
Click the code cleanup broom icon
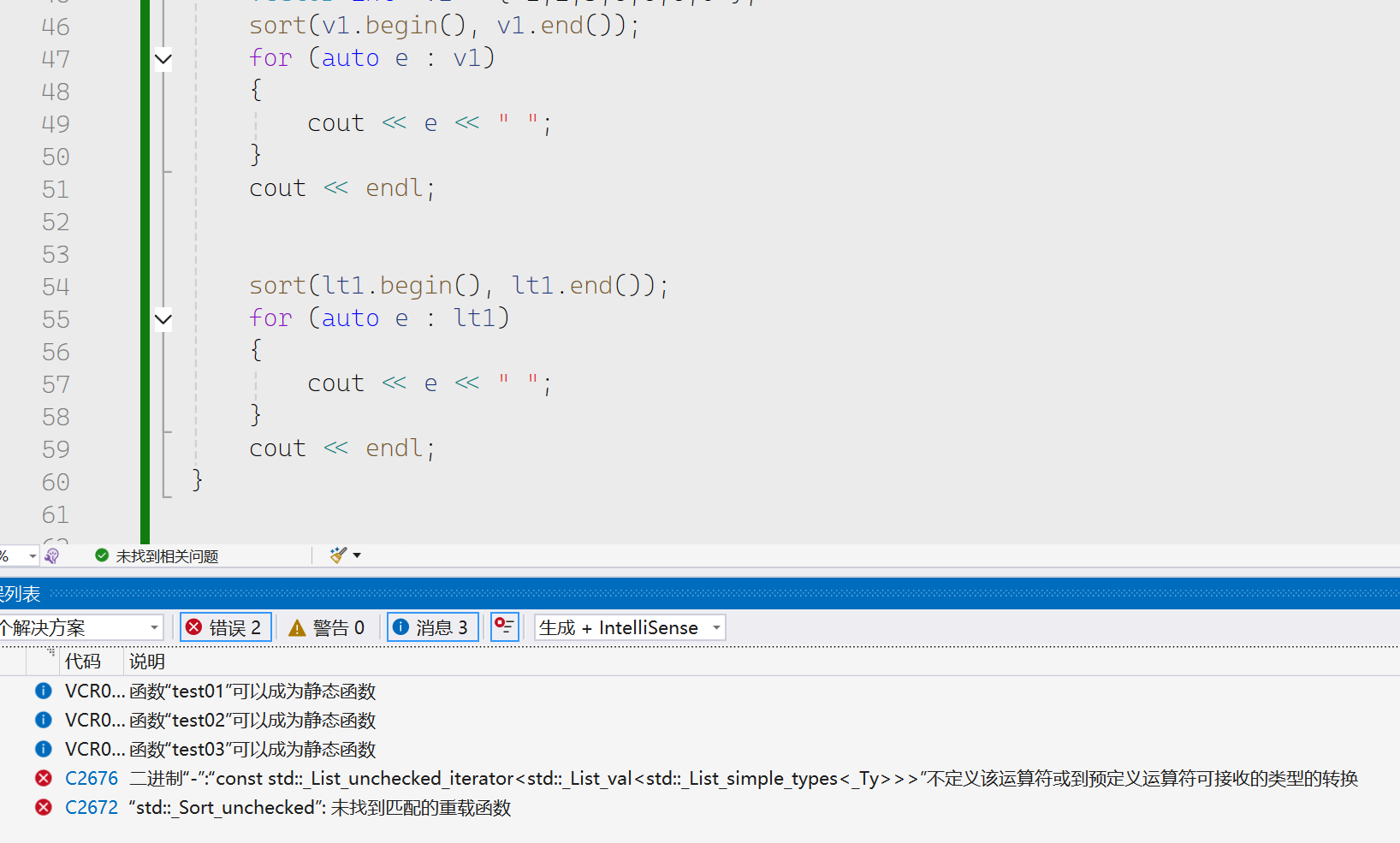click(x=338, y=555)
